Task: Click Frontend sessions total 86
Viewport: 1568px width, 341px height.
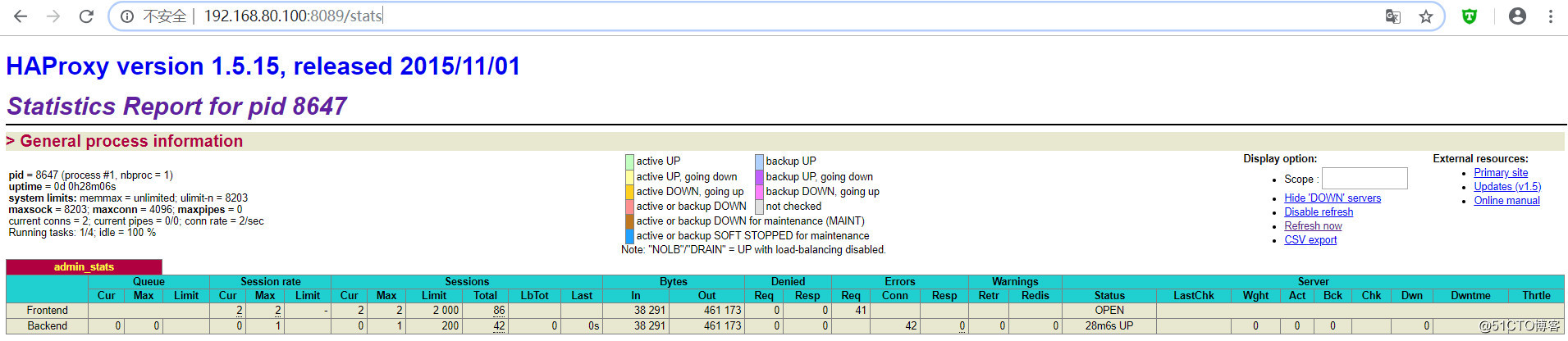Action: click(499, 311)
